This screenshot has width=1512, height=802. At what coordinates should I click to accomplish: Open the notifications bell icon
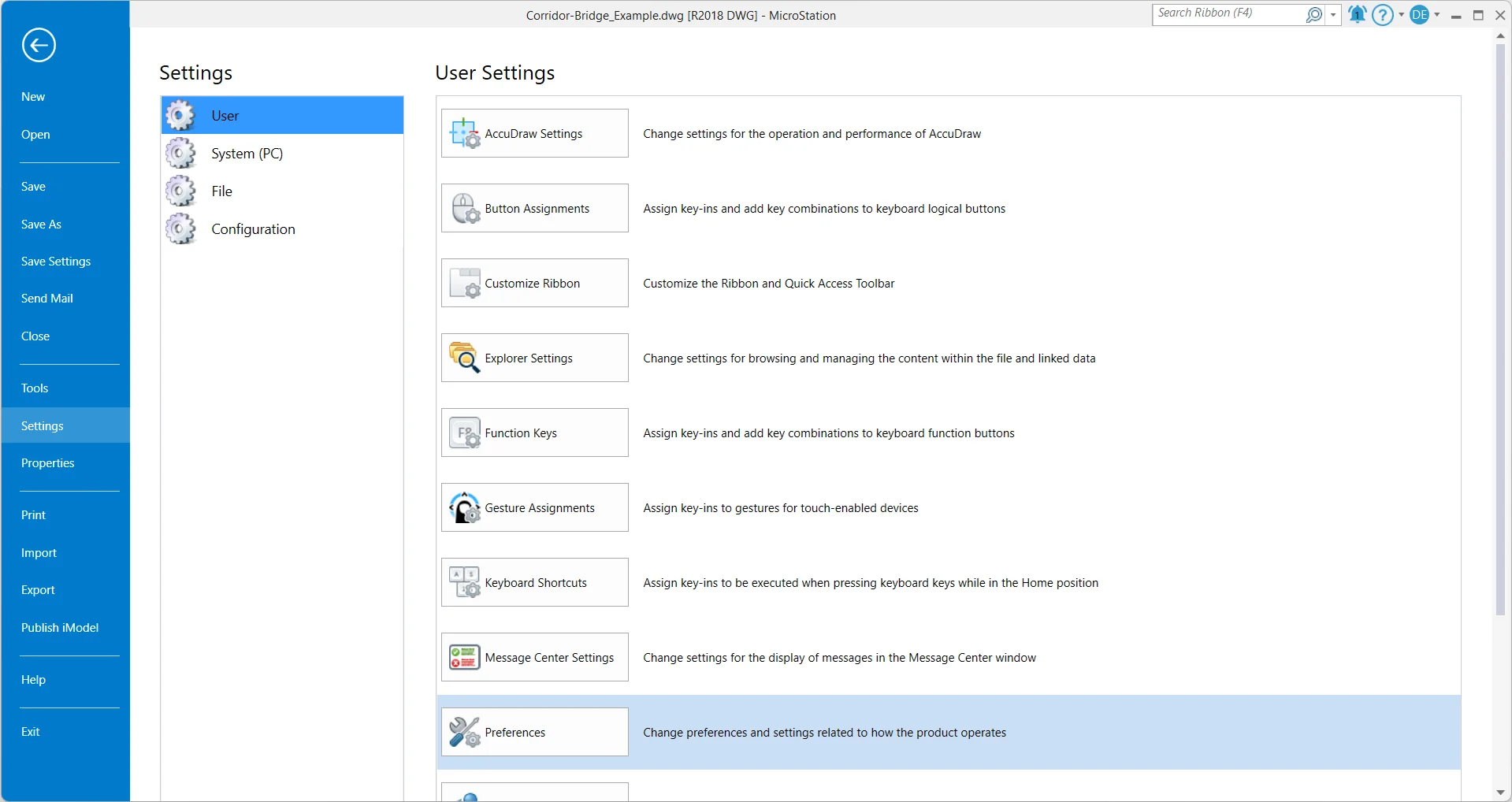pyautogui.click(x=1357, y=14)
